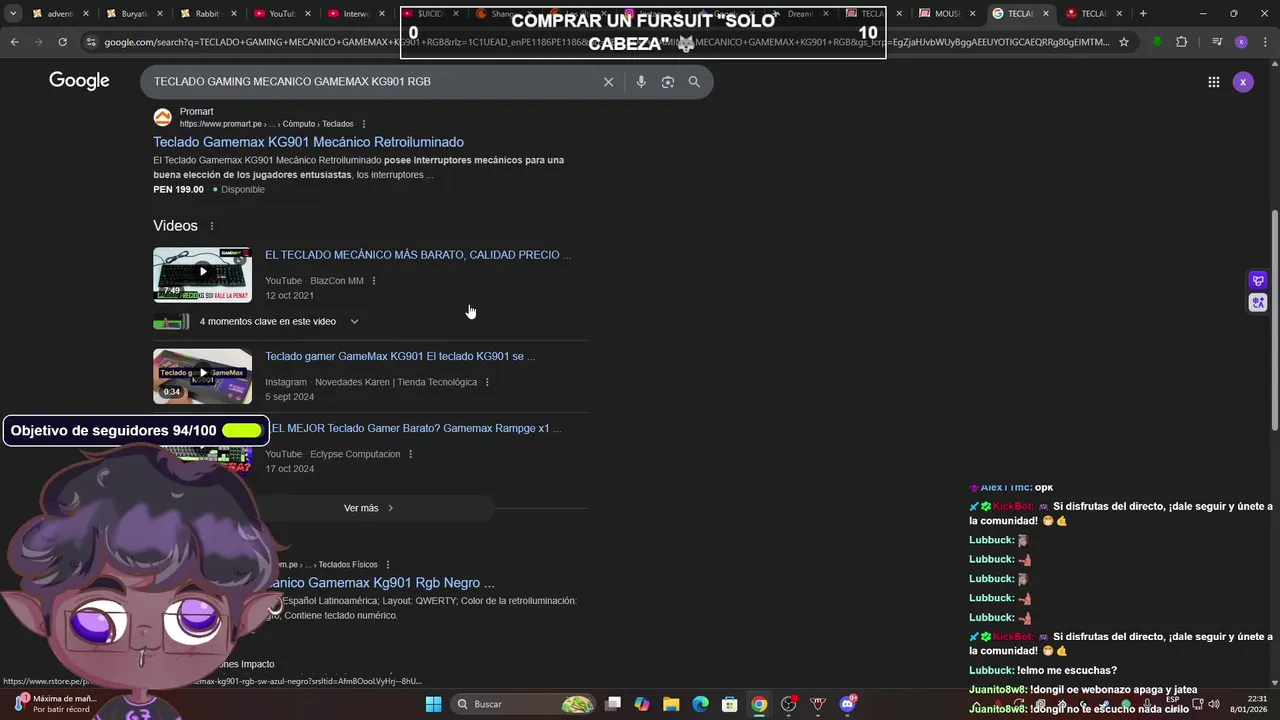Open the Google apps grid
The image size is (1280, 720).
(1214, 82)
